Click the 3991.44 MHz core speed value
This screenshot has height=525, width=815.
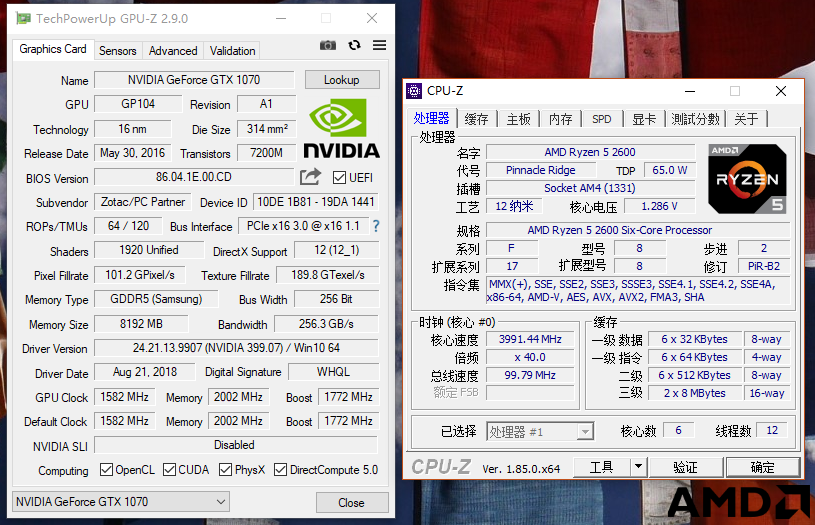tap(530, 339)
